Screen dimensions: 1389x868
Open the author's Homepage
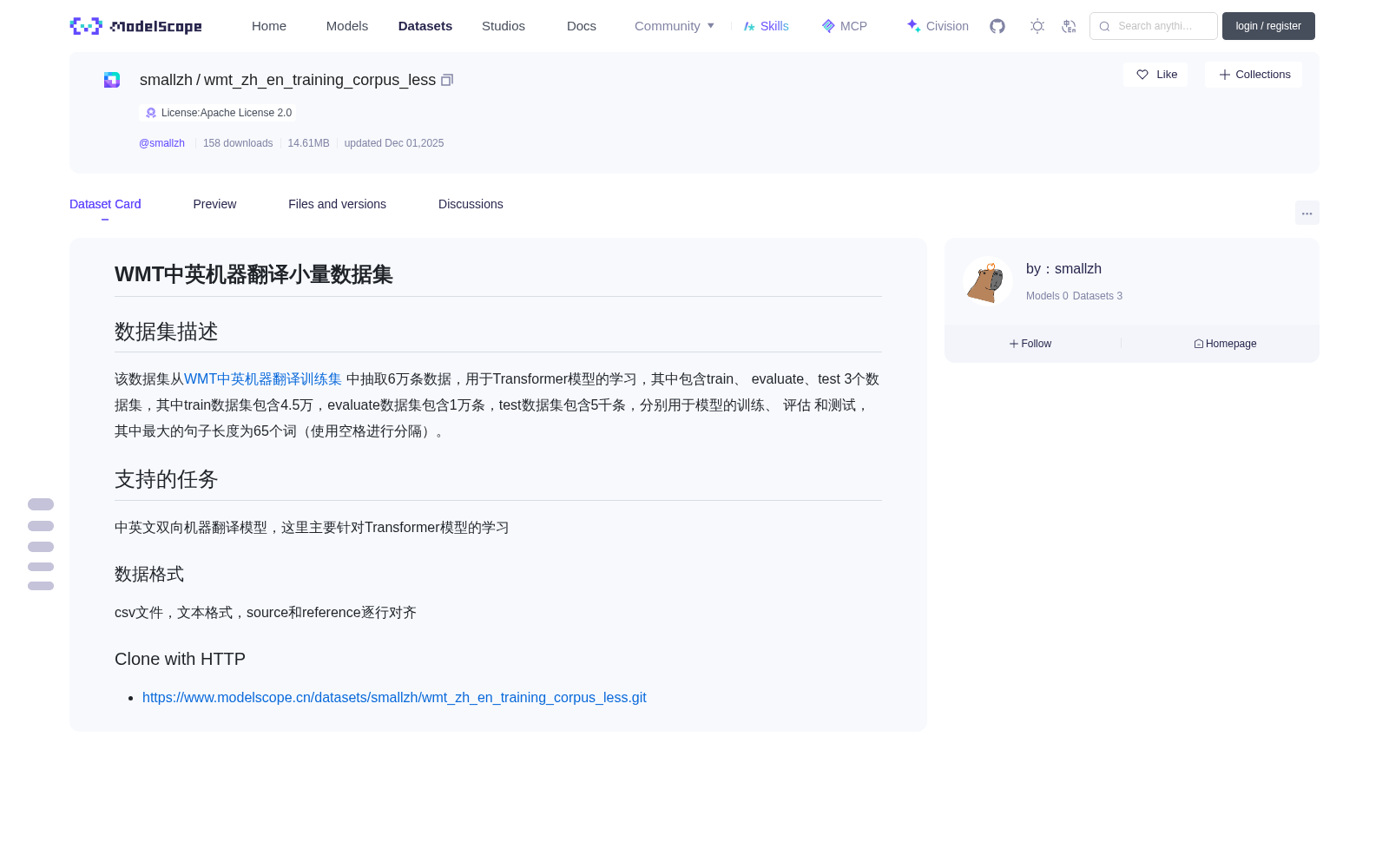click(x=1225, y=344)
